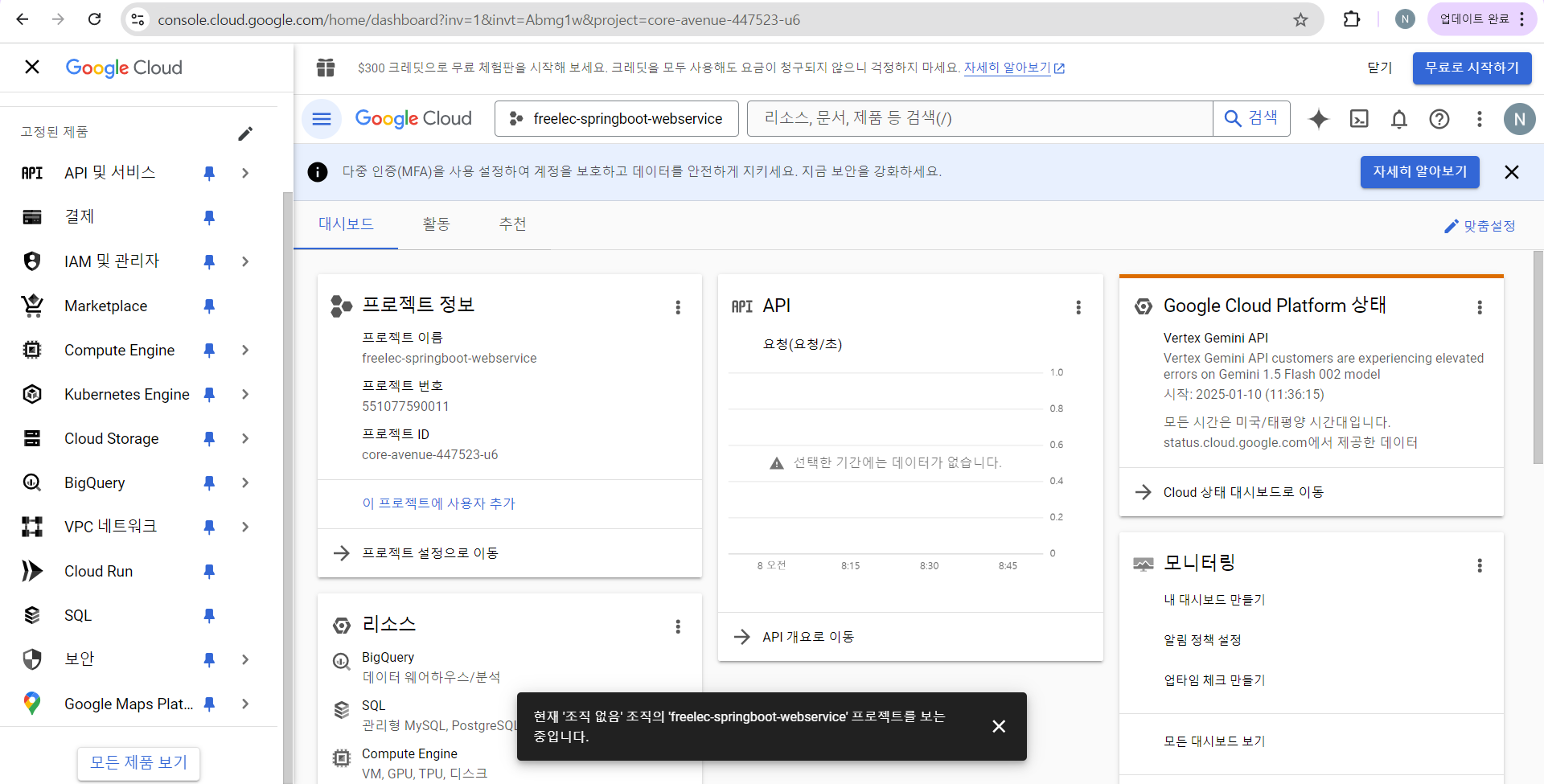Screen dimensions: 1544x784
Task: Click the page vertical scrollbar
Action: [x=1538, y=357]
